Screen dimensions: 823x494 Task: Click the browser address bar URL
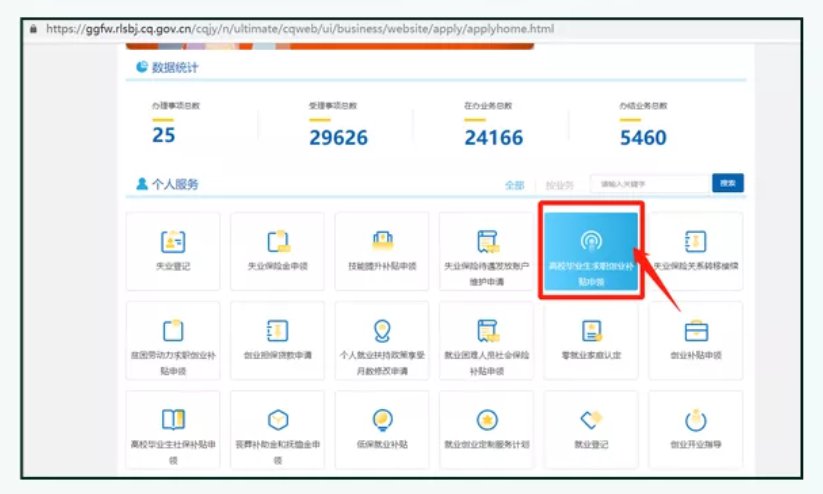pyautogui.click(x=300, y=29)
